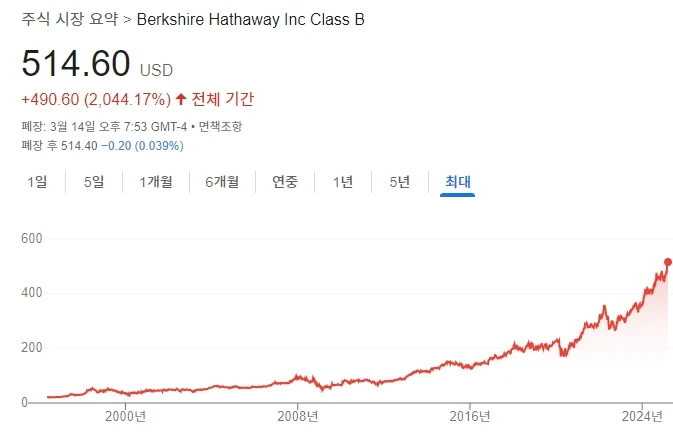The width and height of the screenshot is (673, 433).
Task: Switch to the 5년 range tab
Action: tap(399, 181)
